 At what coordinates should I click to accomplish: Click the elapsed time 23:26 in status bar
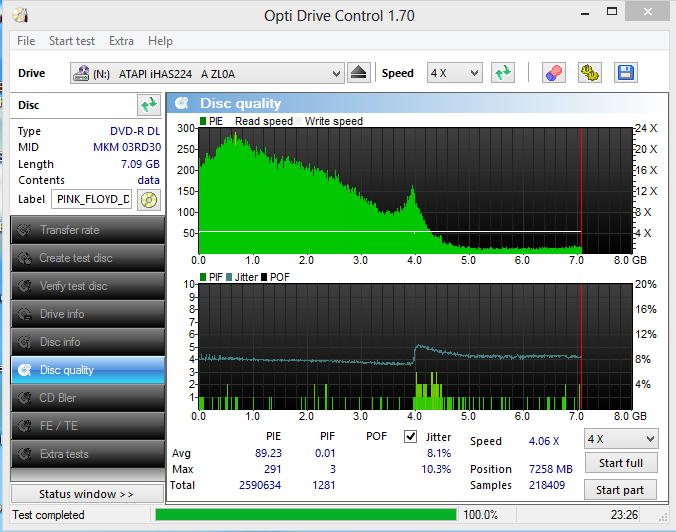(624, 515)
